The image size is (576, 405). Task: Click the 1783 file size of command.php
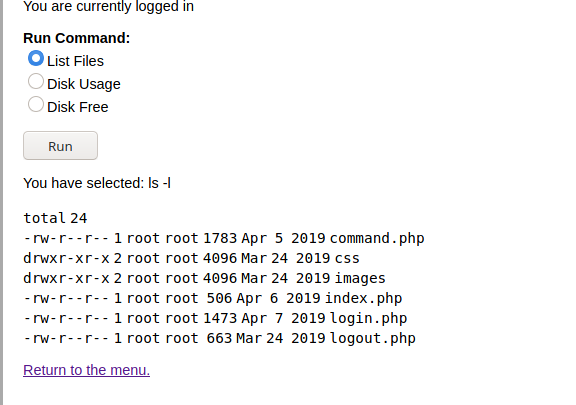tap(220, 239)
